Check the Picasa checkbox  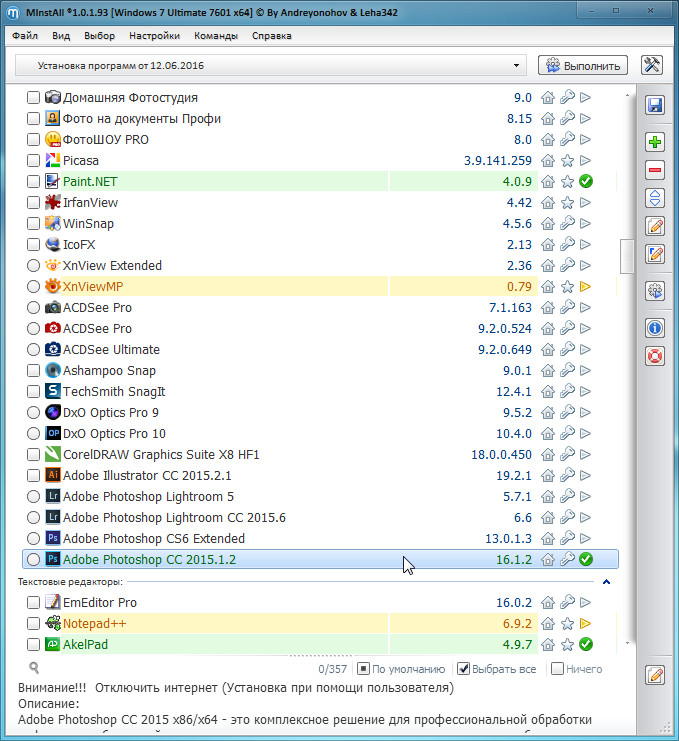33,161
